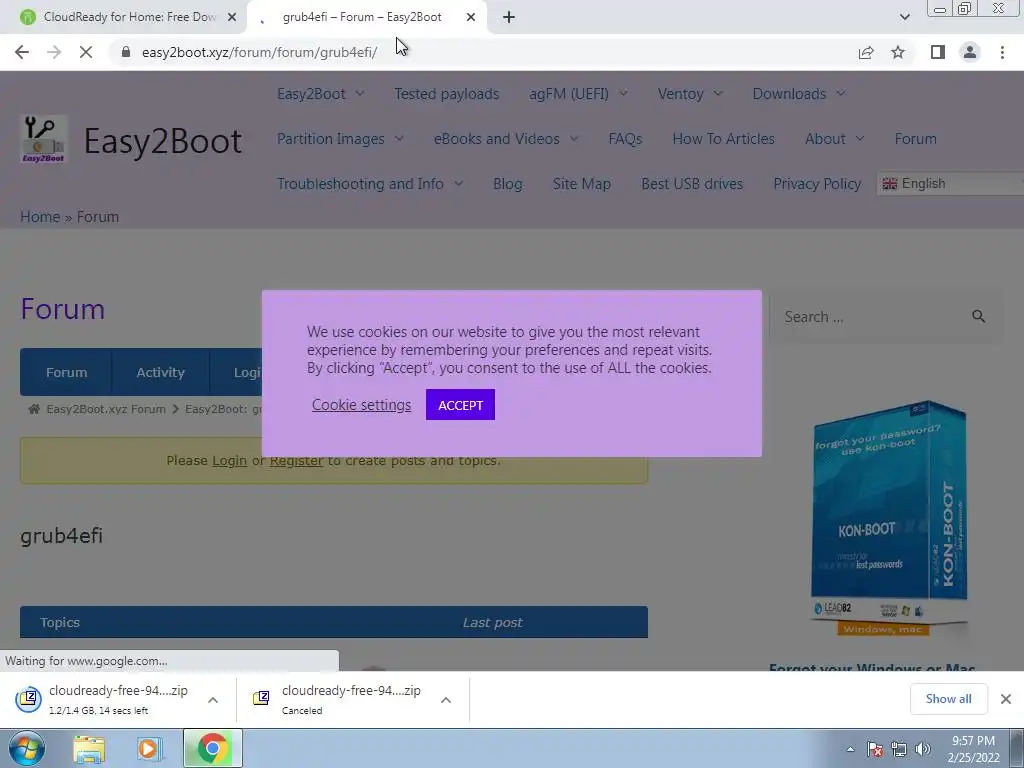
Task: Open the Forum menu item
Action: coord(916,139)
